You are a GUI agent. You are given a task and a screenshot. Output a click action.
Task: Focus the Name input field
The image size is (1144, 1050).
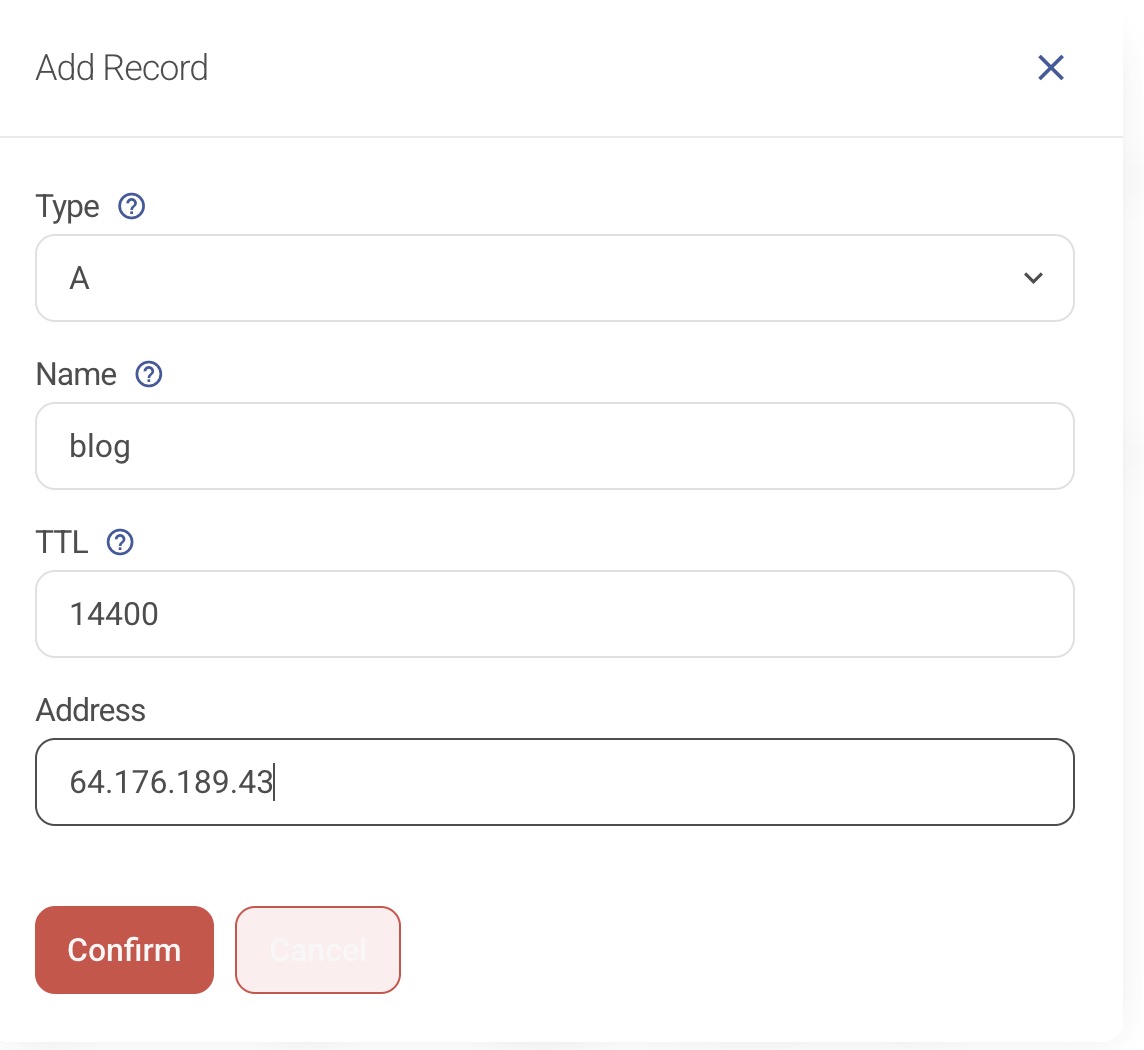554,446
